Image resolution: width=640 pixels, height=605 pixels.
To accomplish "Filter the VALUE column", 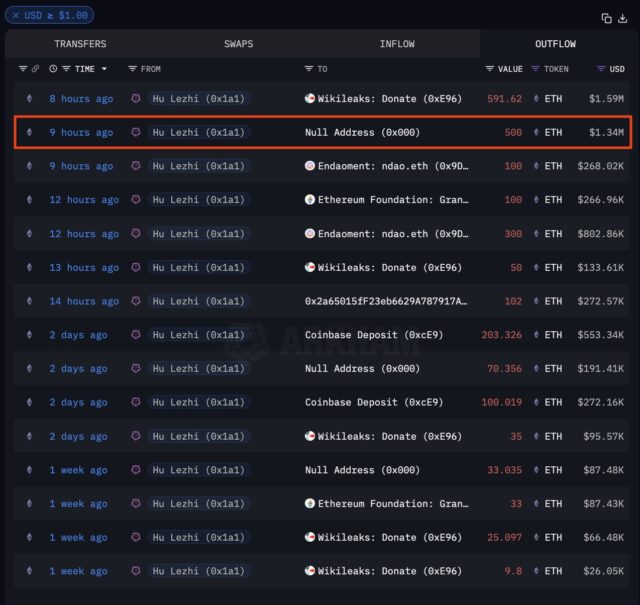I will click(x=489, y=69).
